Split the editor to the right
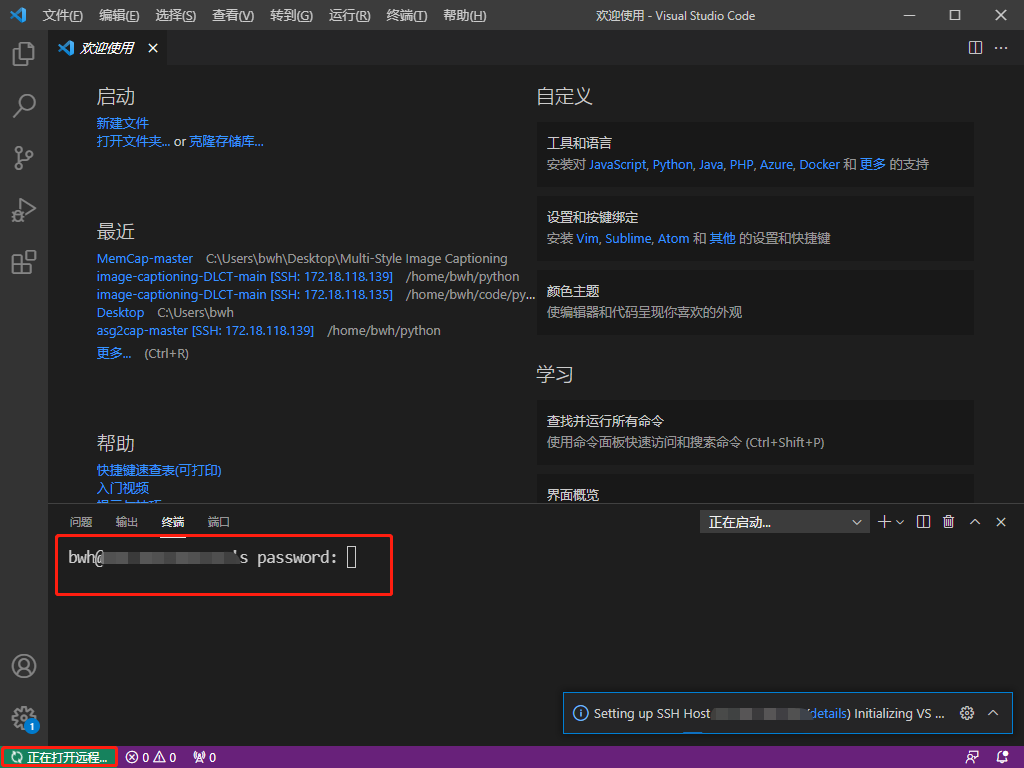This screenshot has width=1024, height=768. pyautogui.click(x=975, y=48)
